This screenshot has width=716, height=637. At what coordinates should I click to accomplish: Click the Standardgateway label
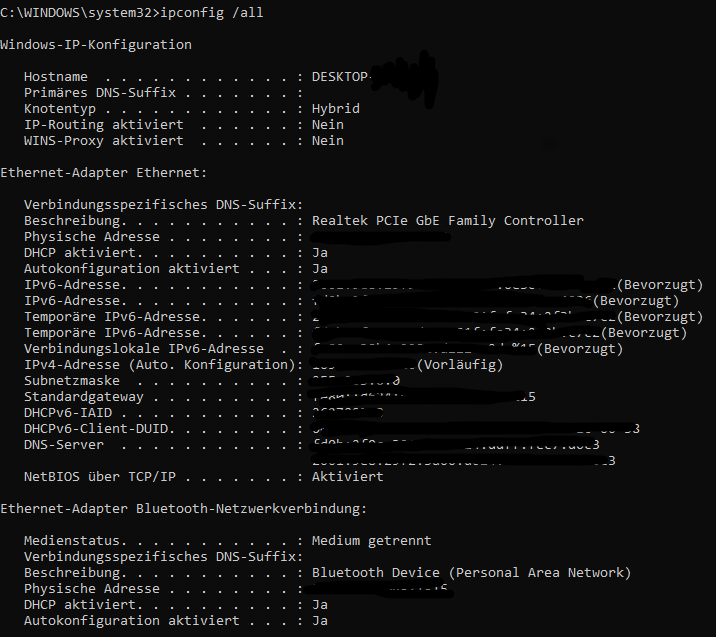coord(84,397)
